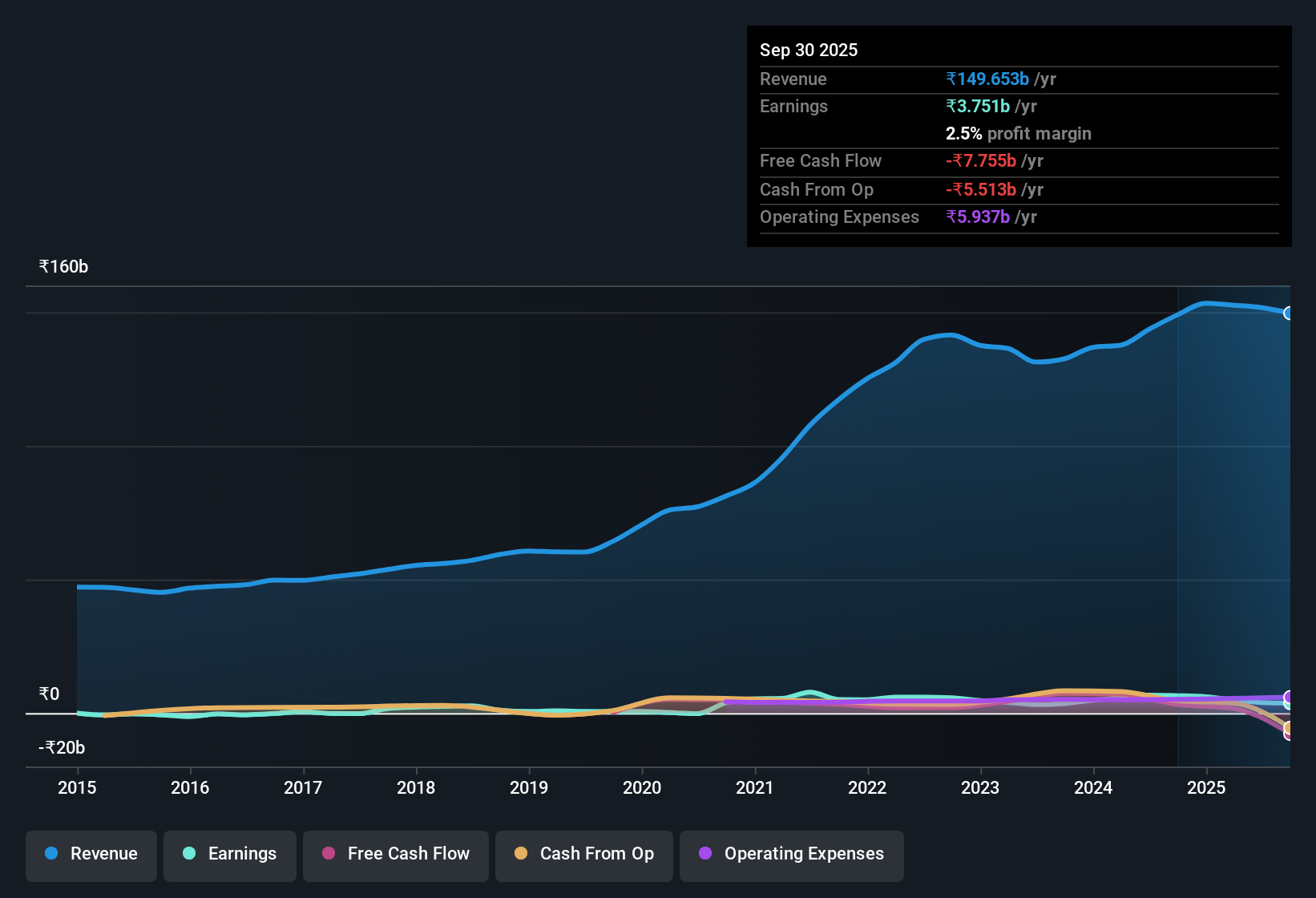Toggle the Operating Expenses series visibility
1316x898 pixels.
791,855
